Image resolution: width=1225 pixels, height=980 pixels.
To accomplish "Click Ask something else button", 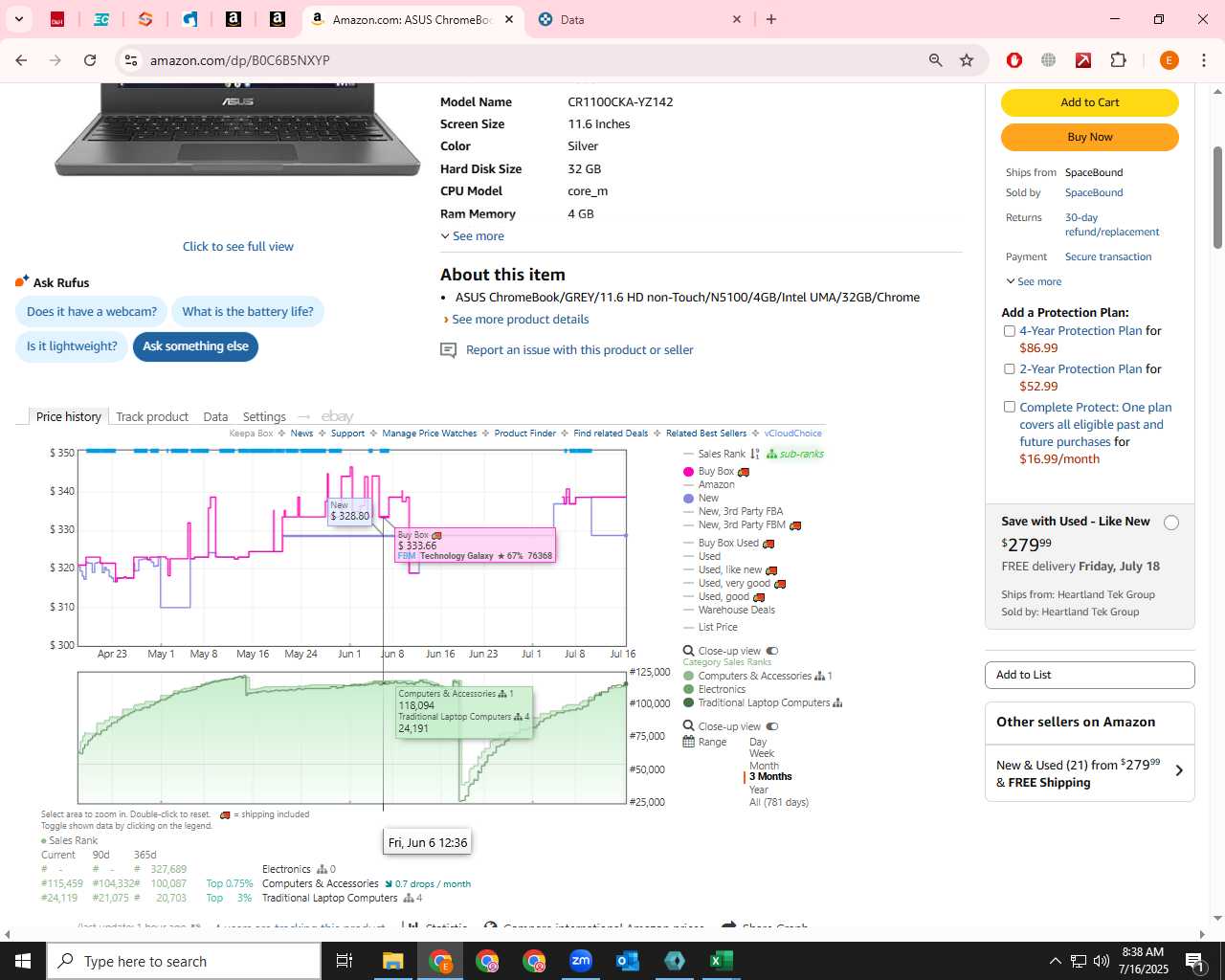I will (195, 346).
